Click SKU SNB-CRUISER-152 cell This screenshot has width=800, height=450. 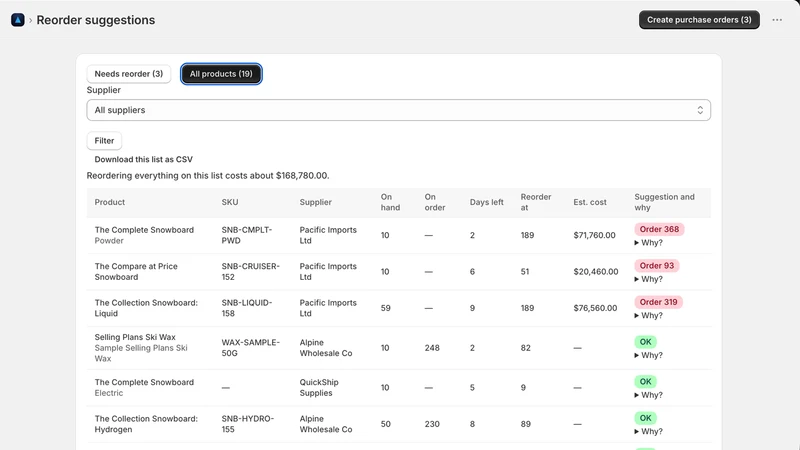coord(251,271)
